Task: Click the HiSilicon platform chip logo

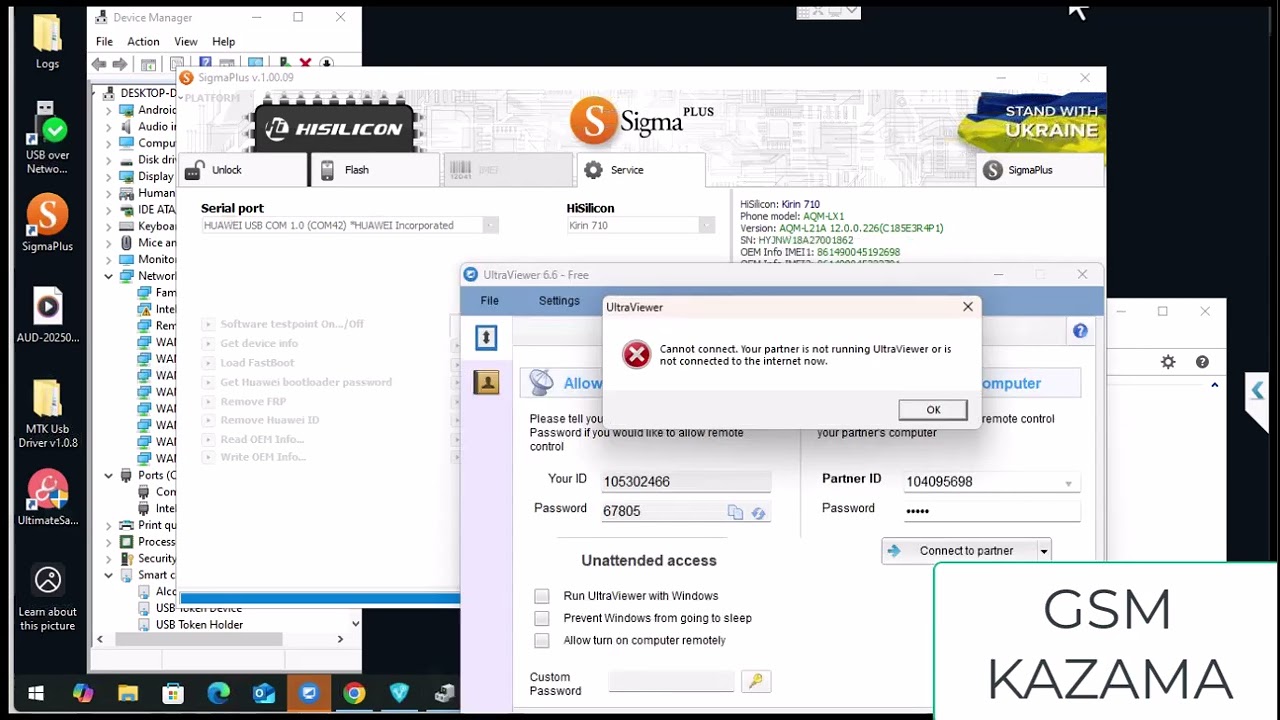Action: 335,127
